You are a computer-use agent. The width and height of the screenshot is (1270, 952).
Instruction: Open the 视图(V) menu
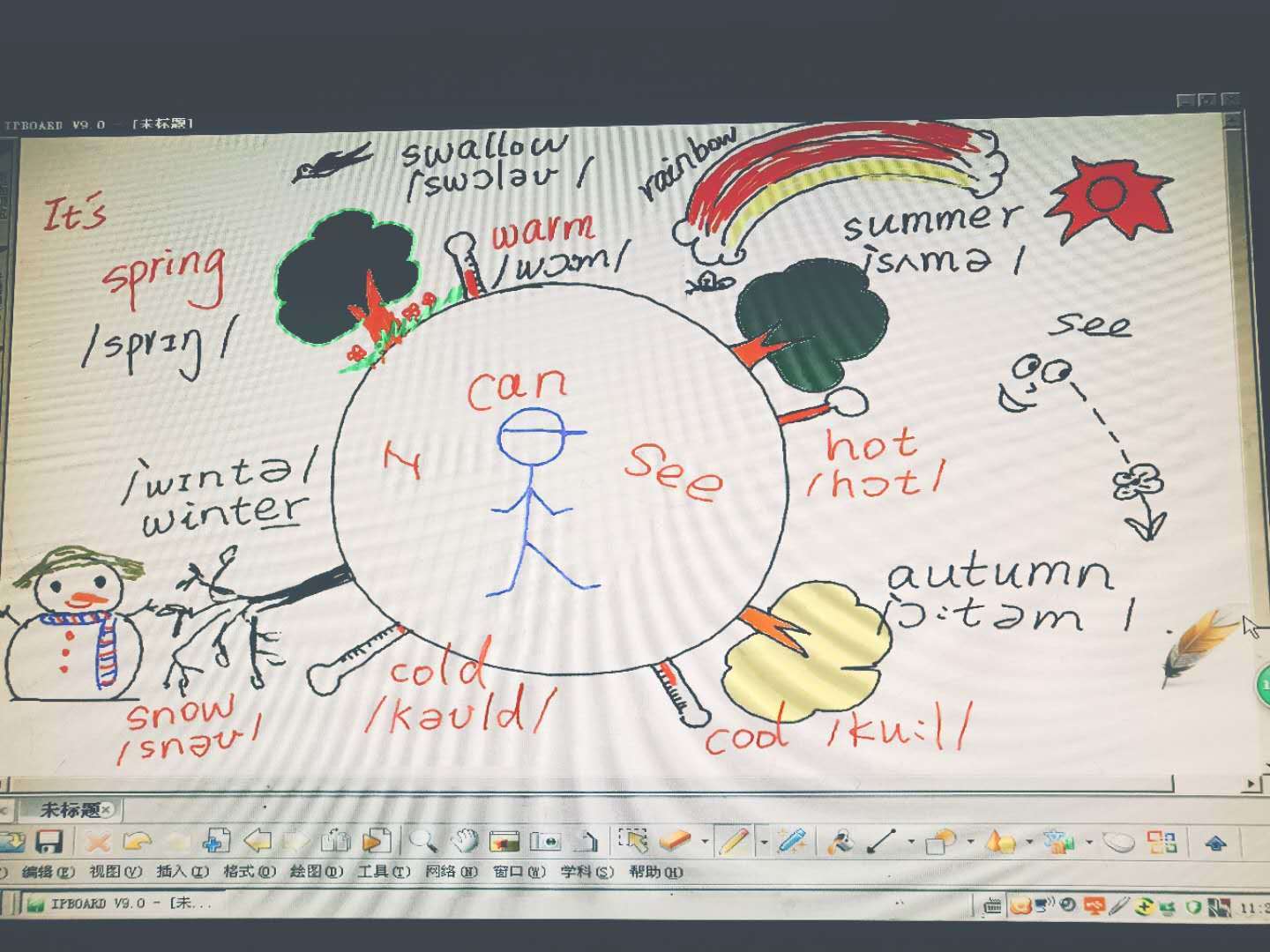coord(116,872)
